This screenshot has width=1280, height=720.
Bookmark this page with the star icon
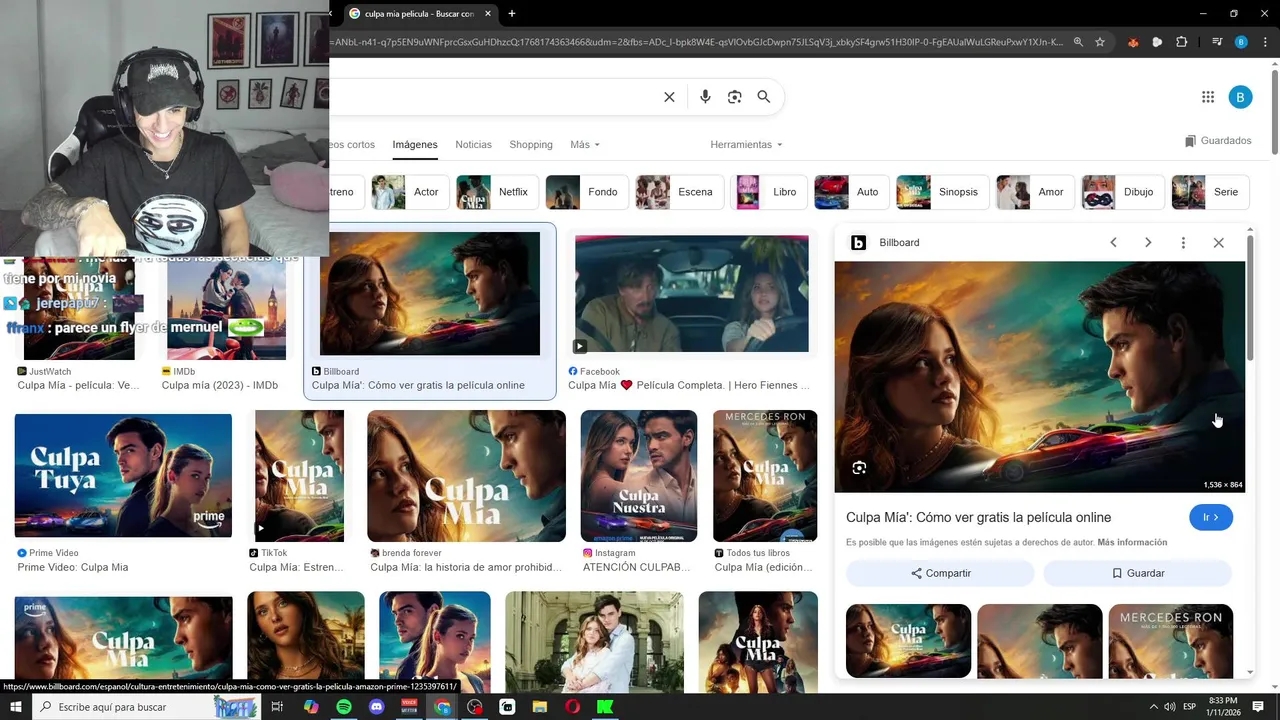(x=1100, y=42)
